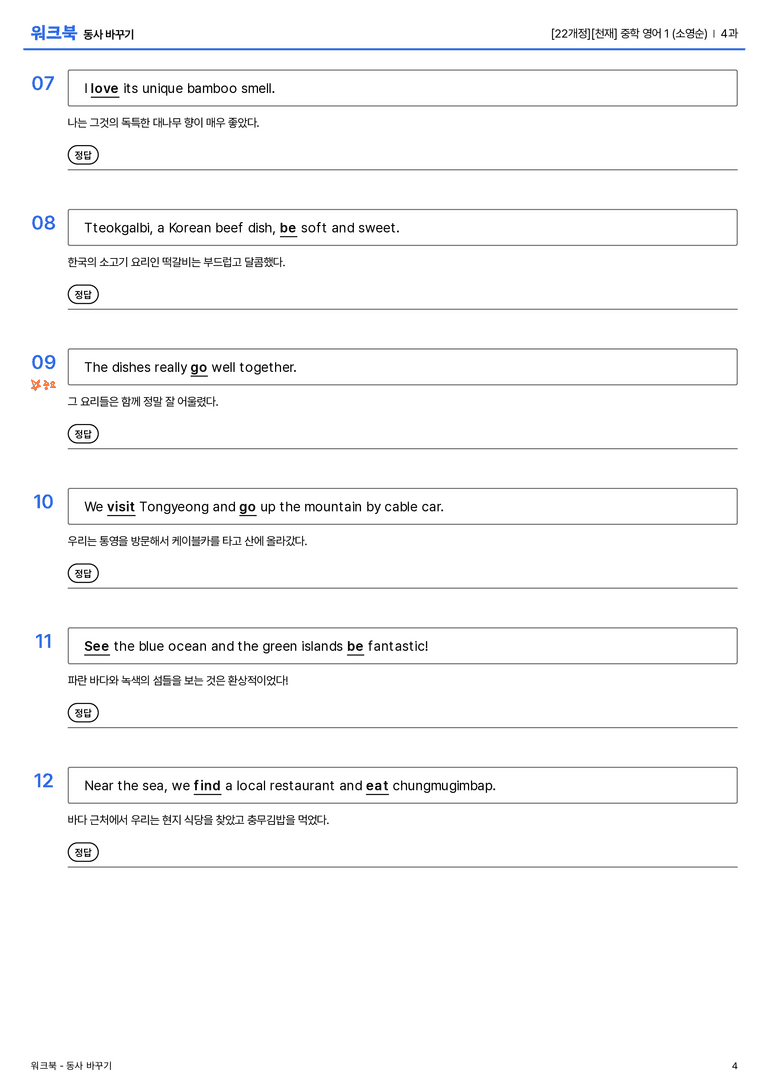Click question number 10
The height and width of the screenshot is (1087, 768).
(x=43, y=501)
